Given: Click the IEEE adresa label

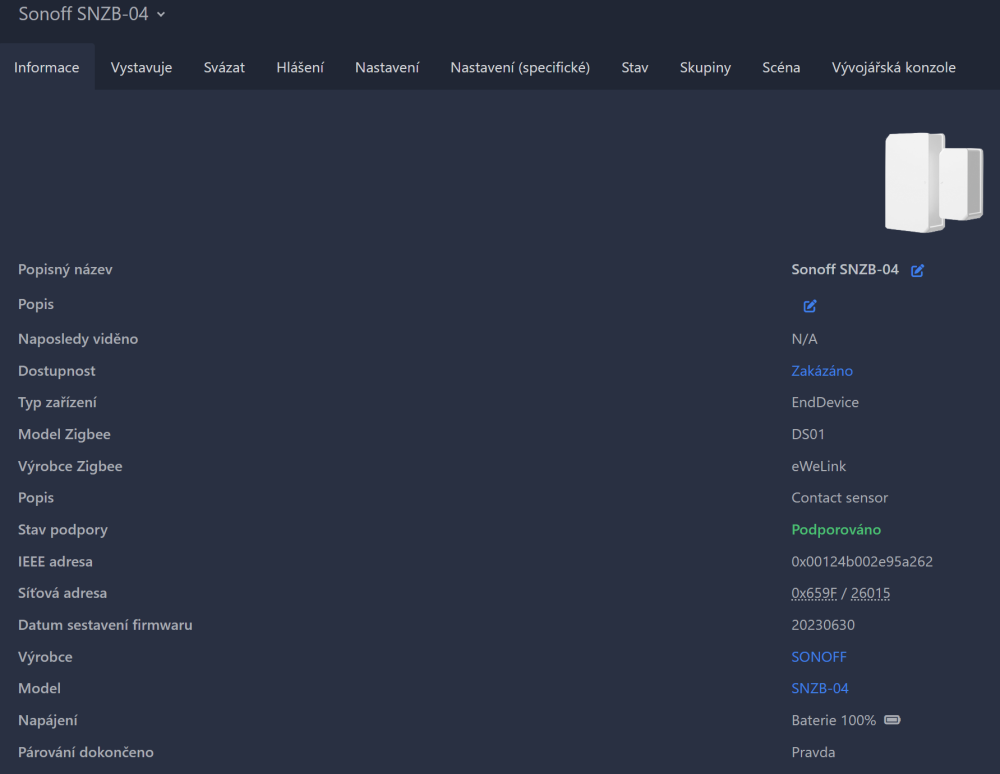Looking at the screenshot, I should (55, 561).
